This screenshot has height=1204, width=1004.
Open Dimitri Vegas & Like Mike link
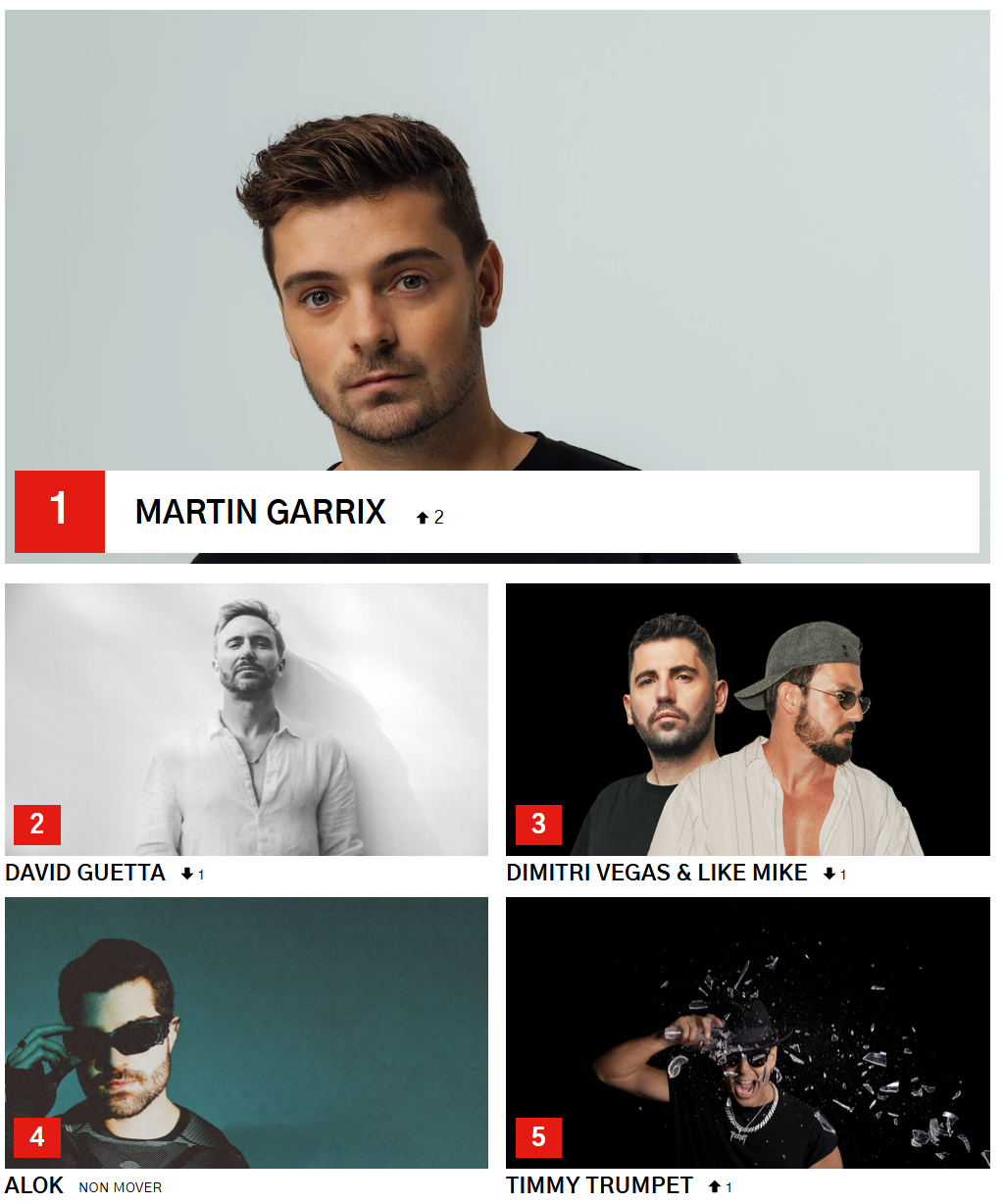(657, 873)
